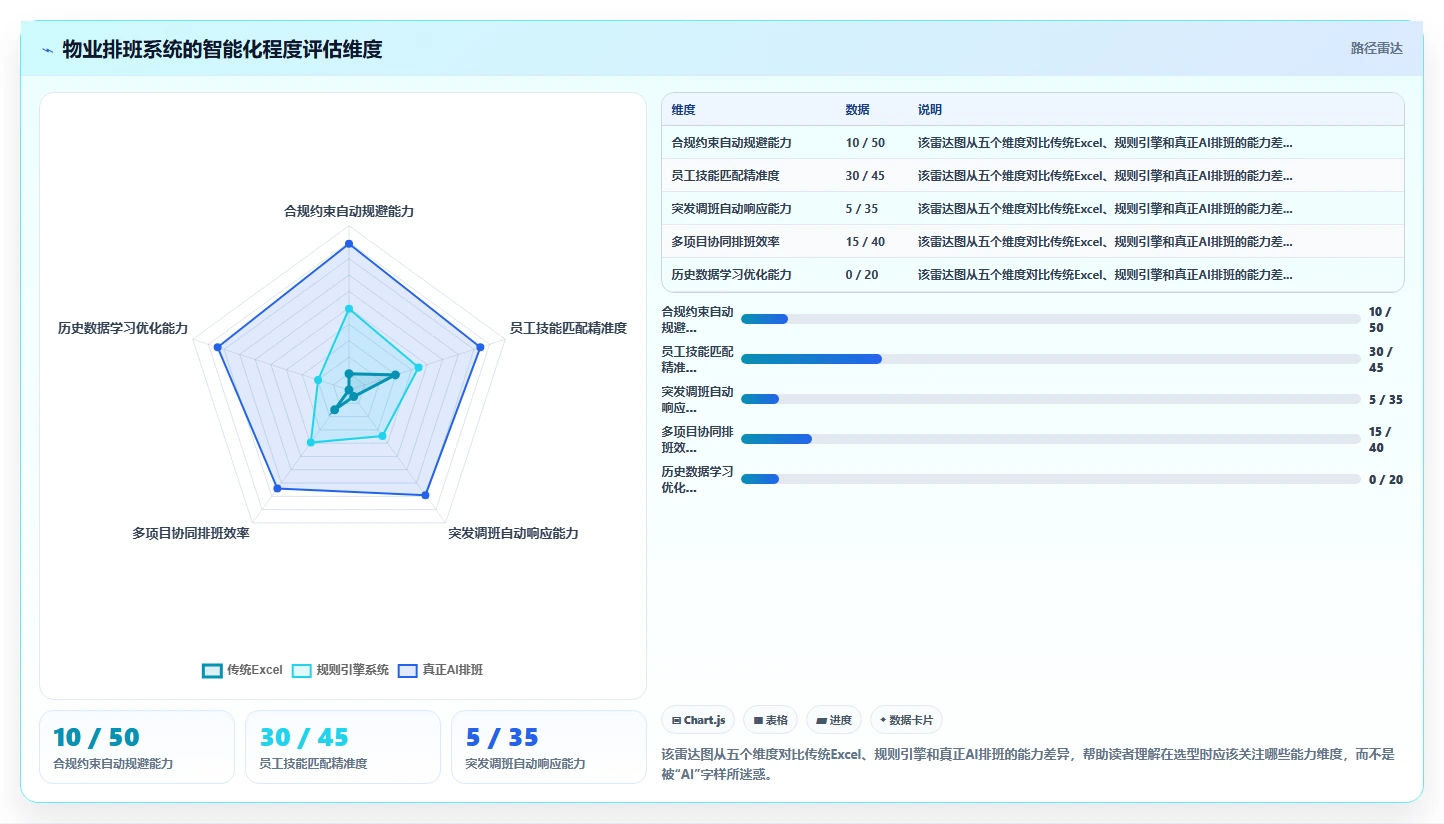Click radar axis label 突发调班自动响应能力
This screenshot has width=1444, height=824.
513,533
